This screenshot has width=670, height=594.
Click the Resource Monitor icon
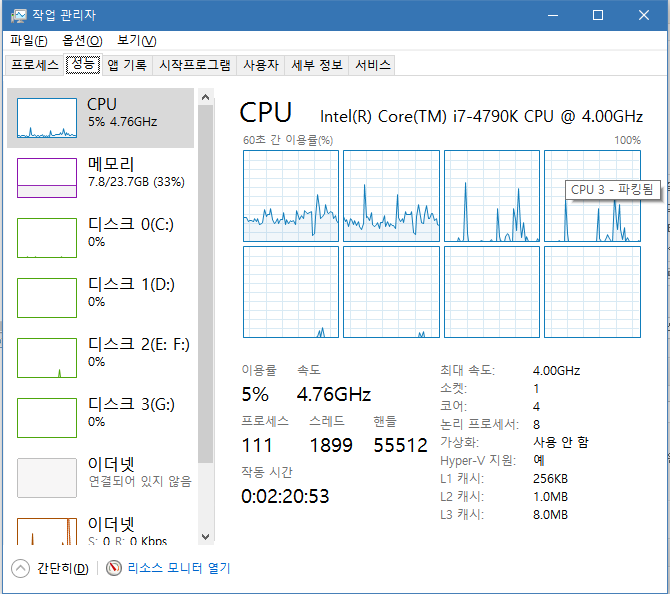point(114,568)
